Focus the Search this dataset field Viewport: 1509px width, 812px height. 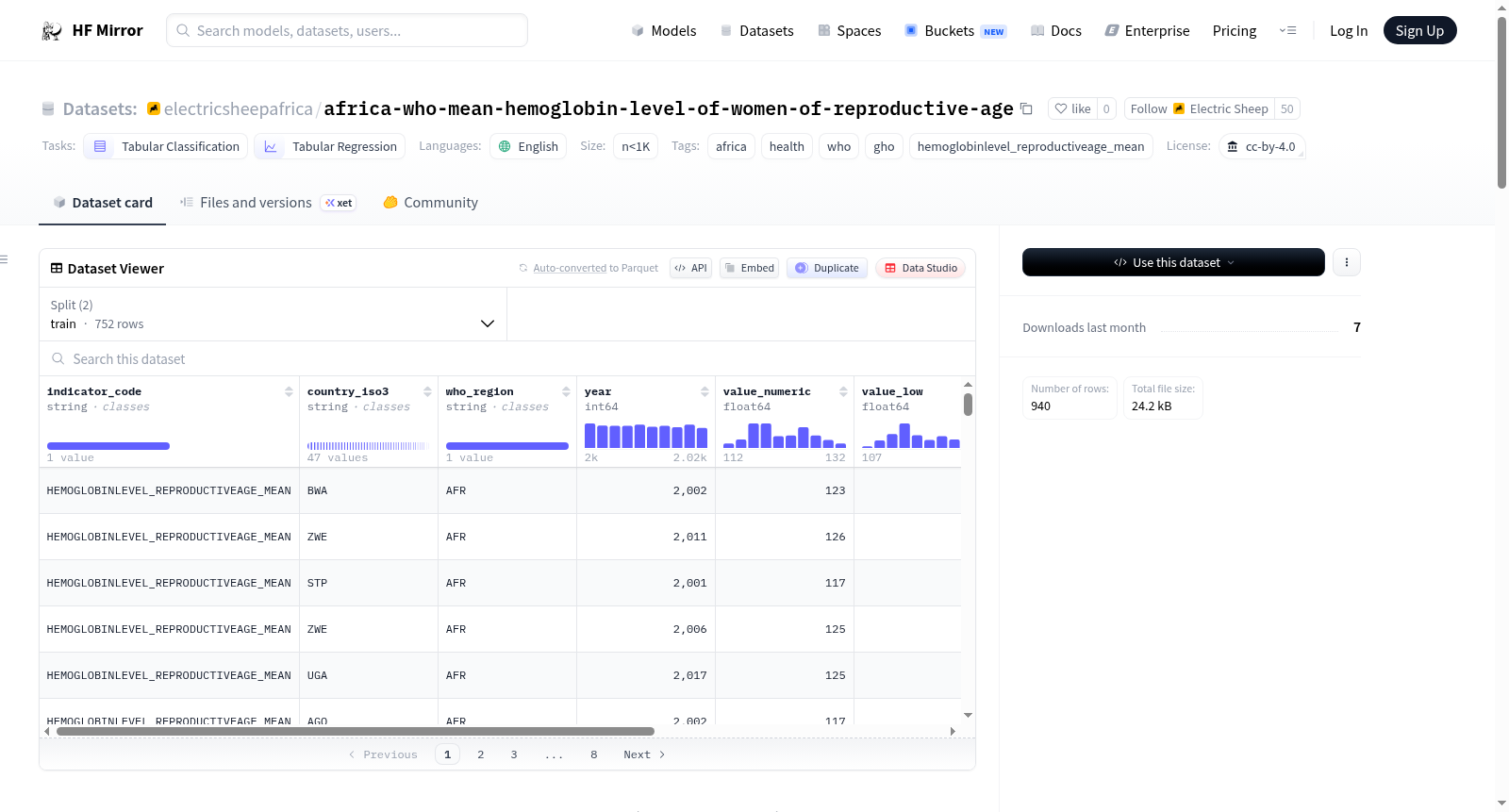point(507,358)
